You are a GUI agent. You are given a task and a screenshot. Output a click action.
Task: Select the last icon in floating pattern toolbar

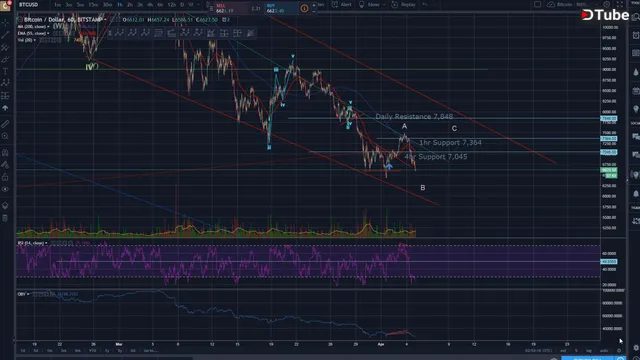tap(251, 33)
